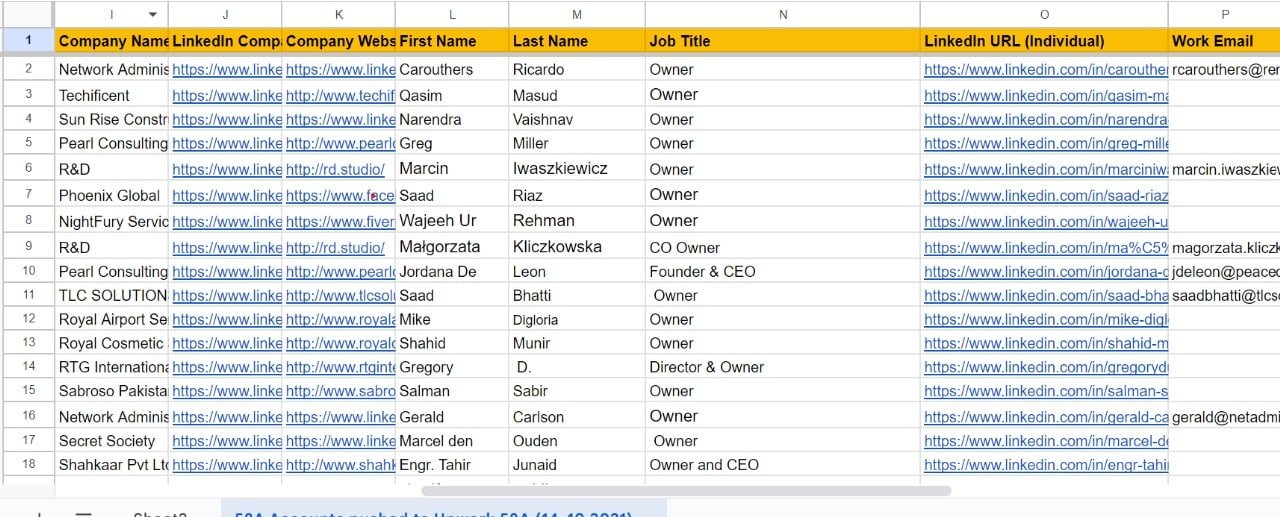1280x517 pixels.
Task: Select the "Founder & CEO" job title cell
Action: 782,272
